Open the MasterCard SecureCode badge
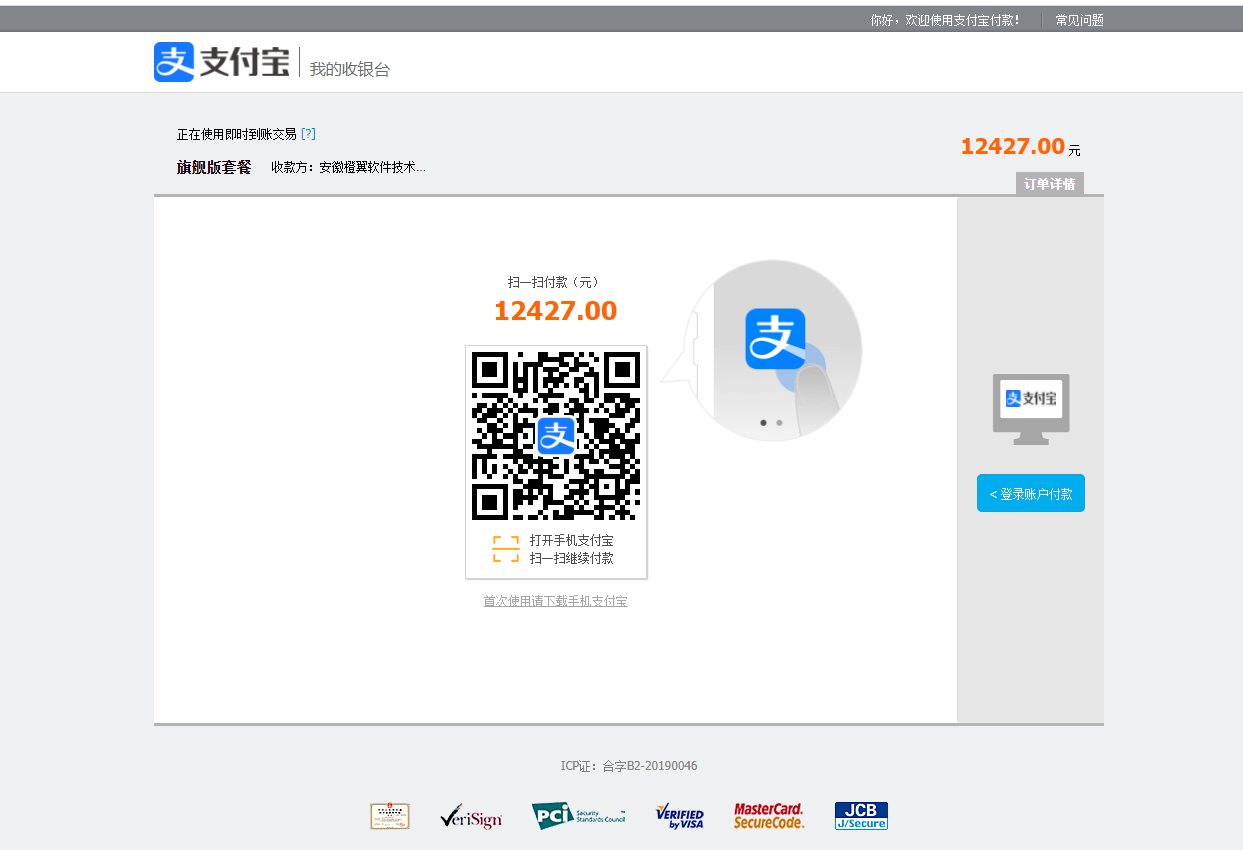1243x850 pixels. (769, 816)
